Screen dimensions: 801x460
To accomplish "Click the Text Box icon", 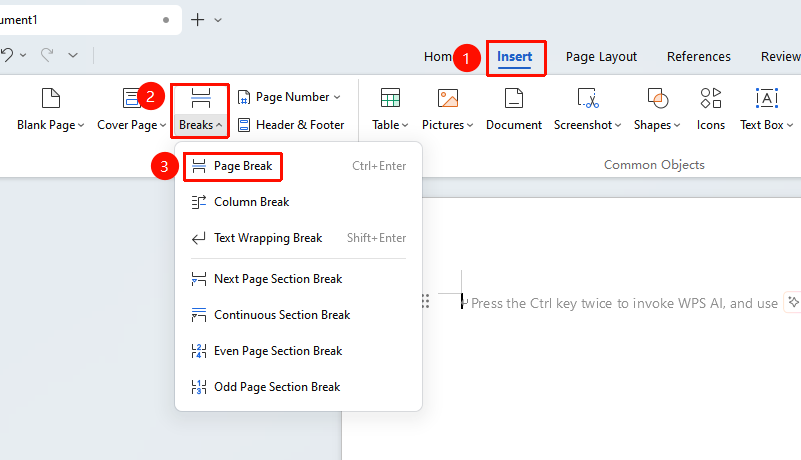I will point(767,98).
